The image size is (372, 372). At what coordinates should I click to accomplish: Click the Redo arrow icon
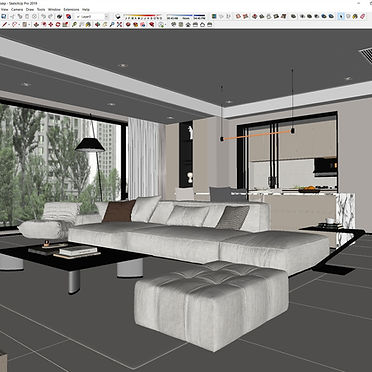50,16
